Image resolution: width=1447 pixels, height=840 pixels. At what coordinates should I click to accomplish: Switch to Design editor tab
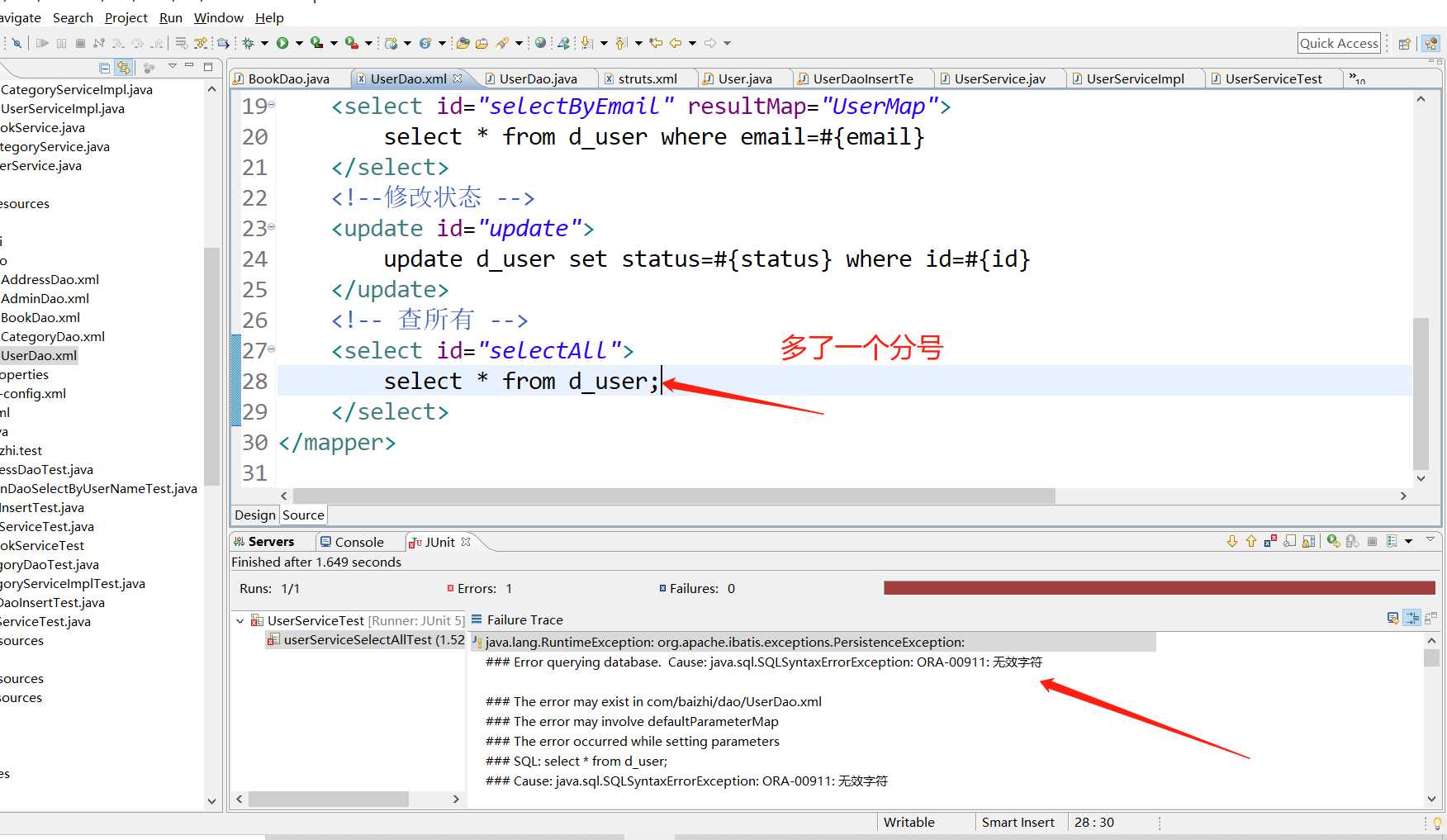pyautogui.click(x=254, y=515)
